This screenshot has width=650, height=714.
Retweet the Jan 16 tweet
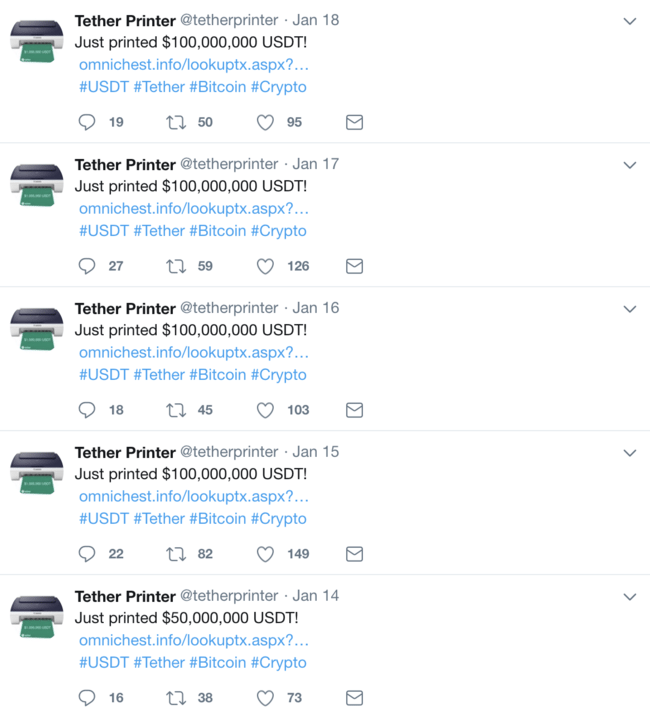click(x=176, y=410)
